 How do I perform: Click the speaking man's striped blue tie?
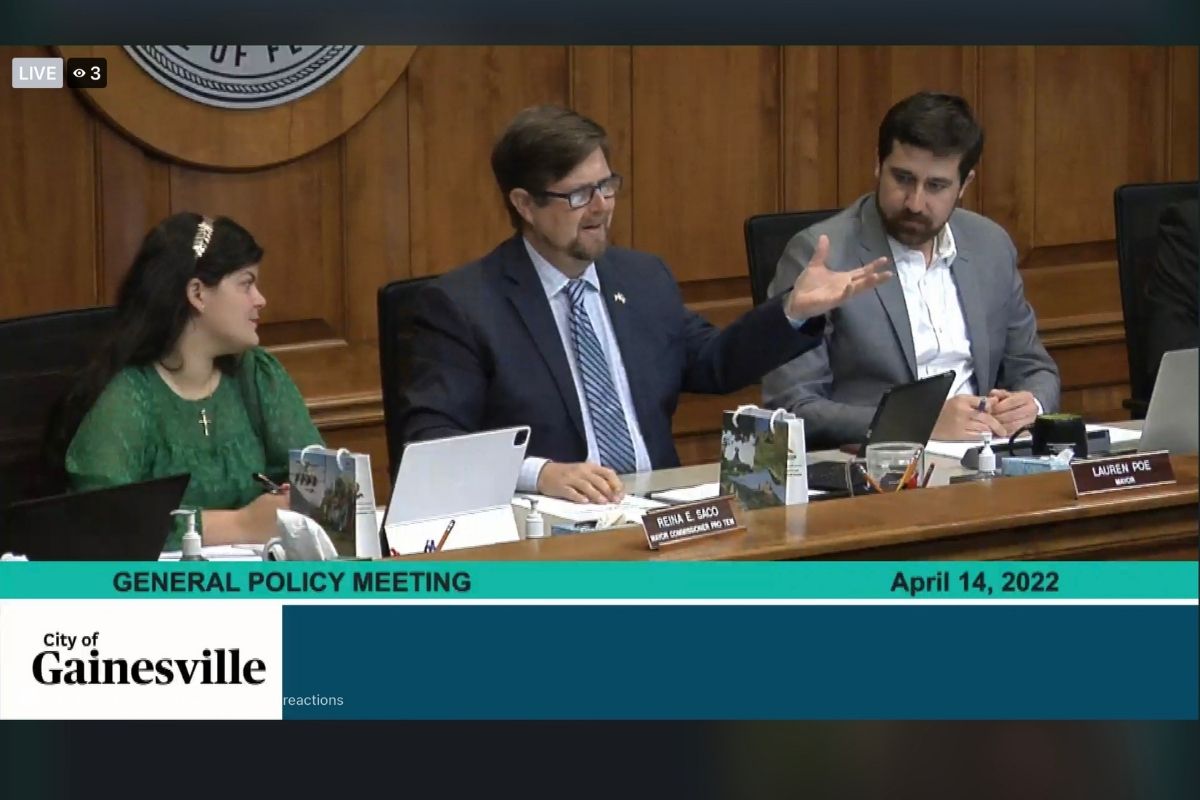598,375
